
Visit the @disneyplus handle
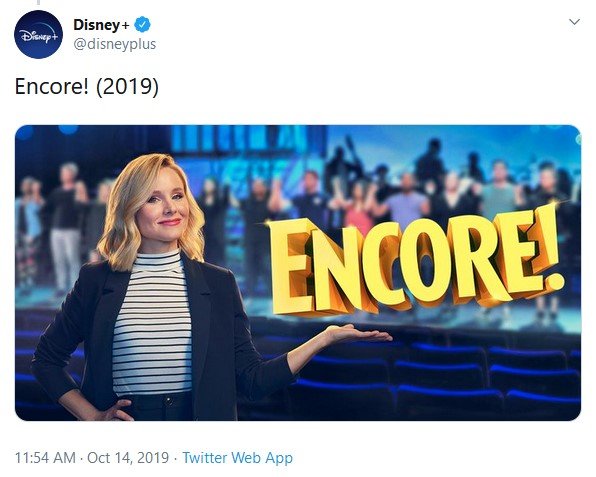114,44
